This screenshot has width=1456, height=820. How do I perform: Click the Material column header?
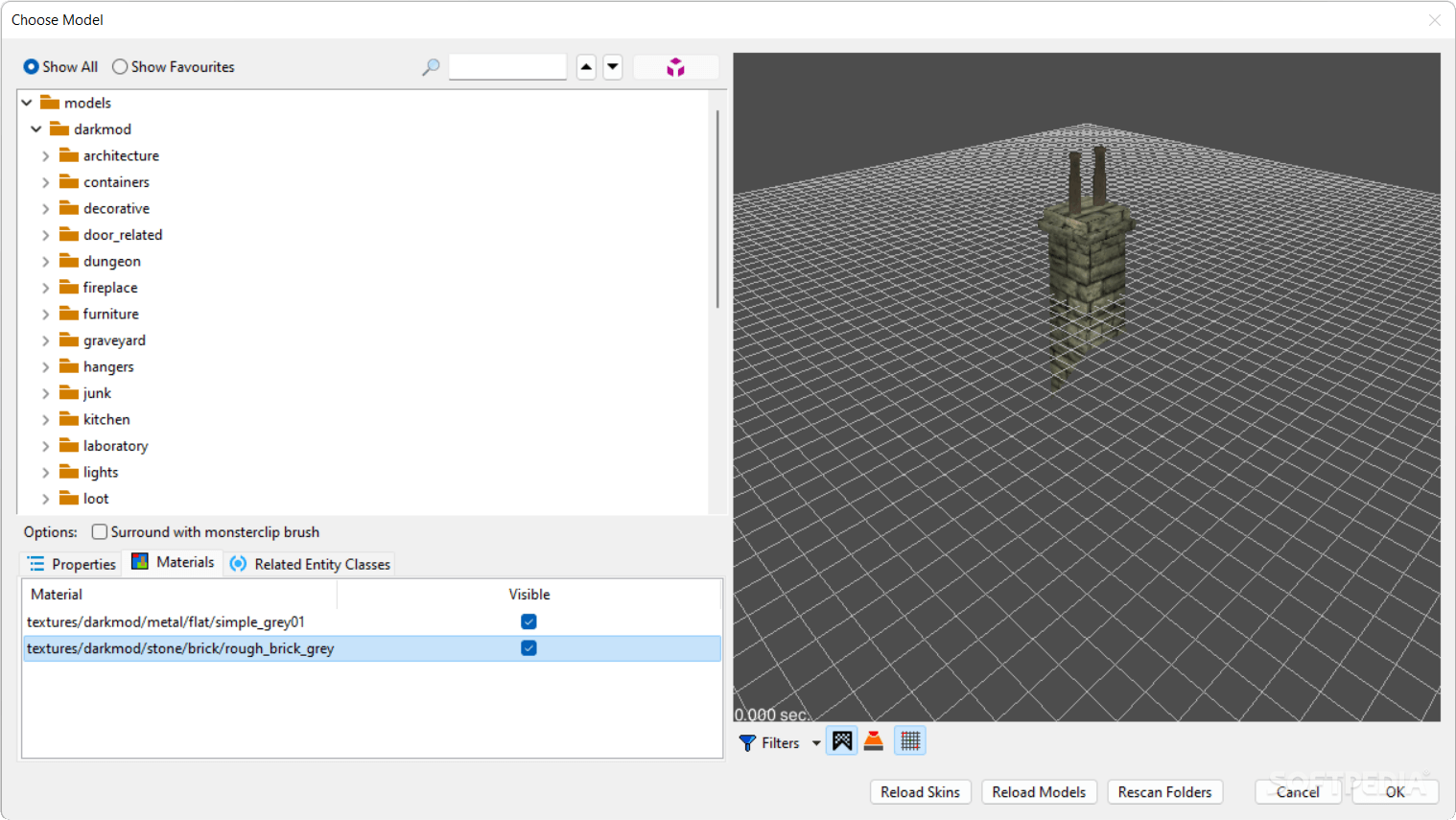[x=179, y=595]
